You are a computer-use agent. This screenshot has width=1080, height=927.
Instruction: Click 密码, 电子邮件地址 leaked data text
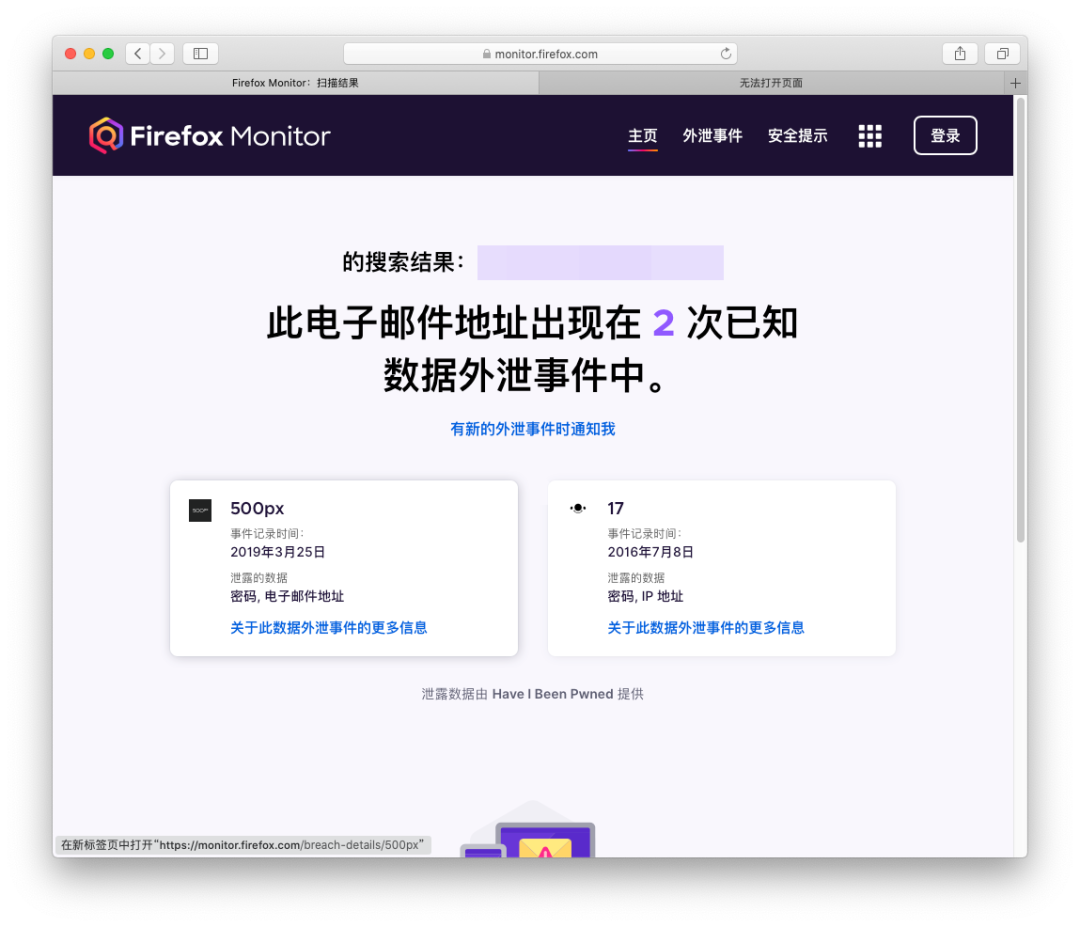click(x=287, y=596)
